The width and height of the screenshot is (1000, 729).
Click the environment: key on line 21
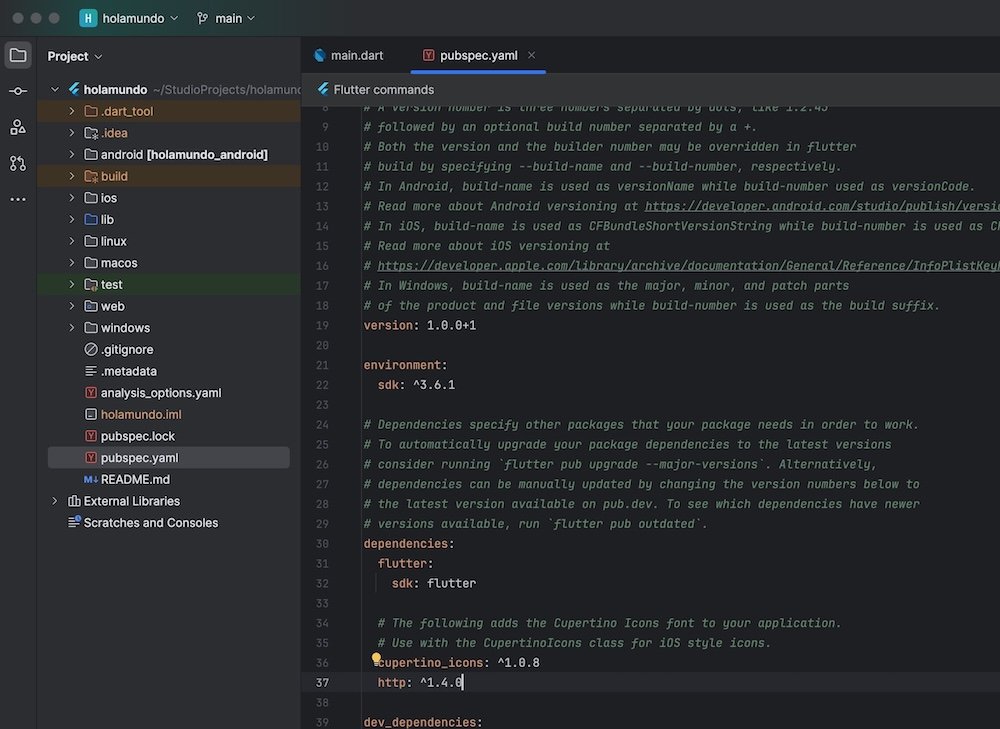(406, 365)
